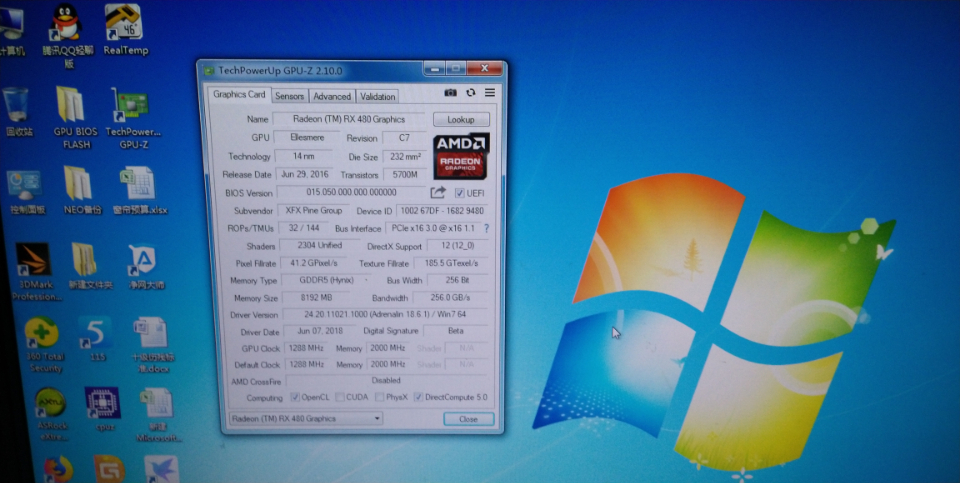Toggle the DirectCompute 5.0 checkbox

(418, 397)
